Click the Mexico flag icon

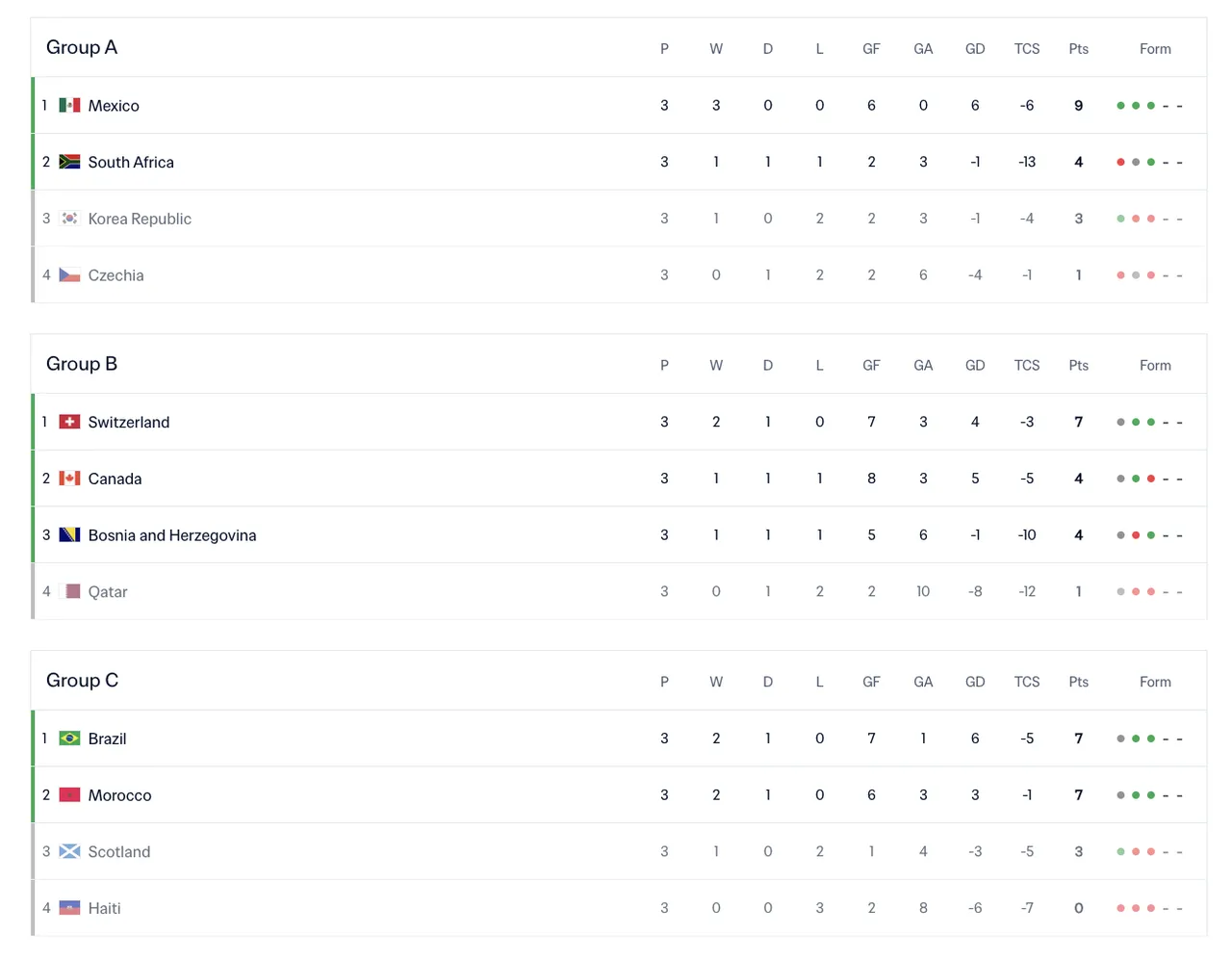pyautogui.click(x=69, y=105)
